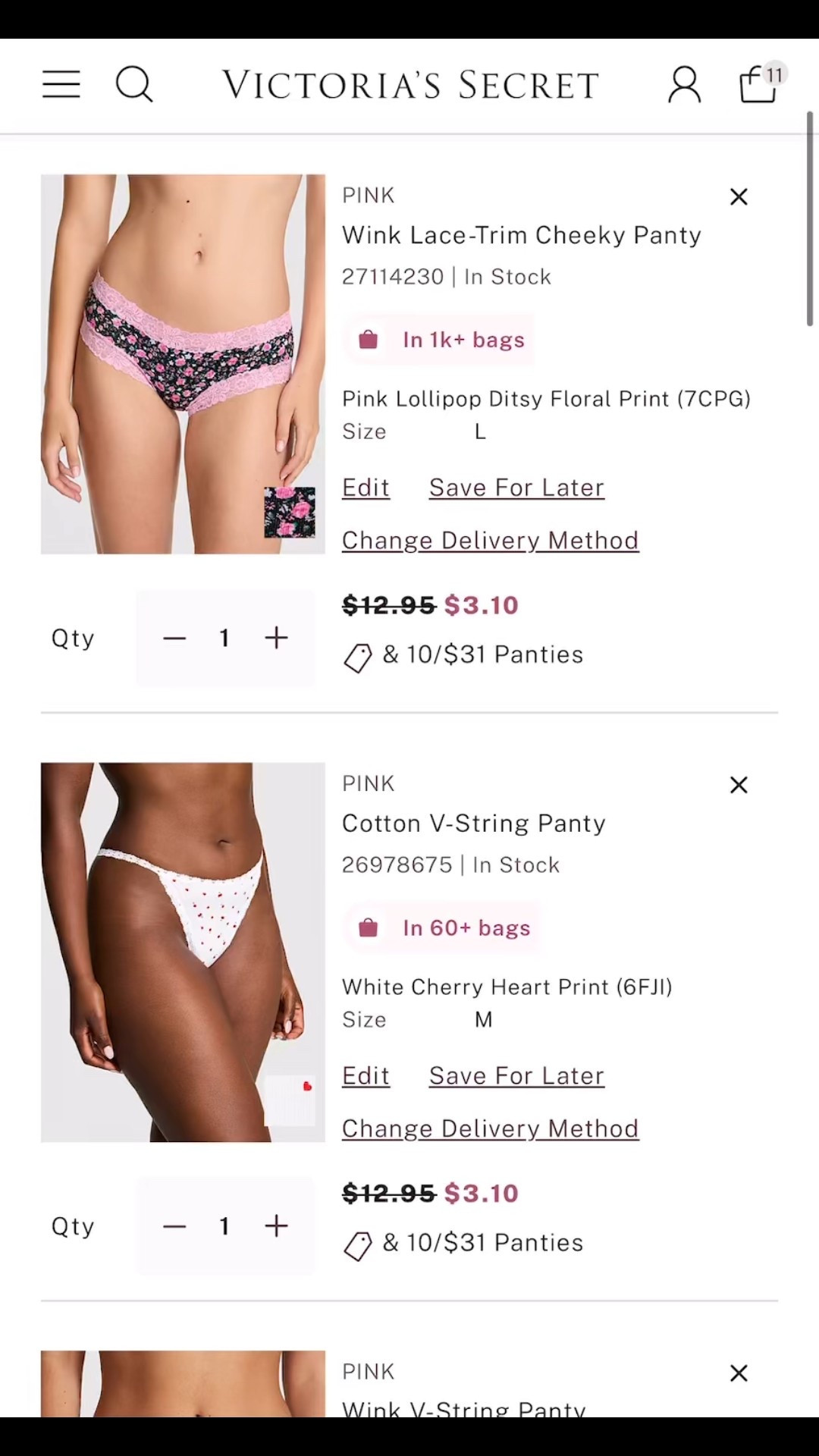Screen dimensions: 819x1456
Task: Change delivery method for Wink Lace-Trim Cheeky Panty
Action: [x=490, y=540]
